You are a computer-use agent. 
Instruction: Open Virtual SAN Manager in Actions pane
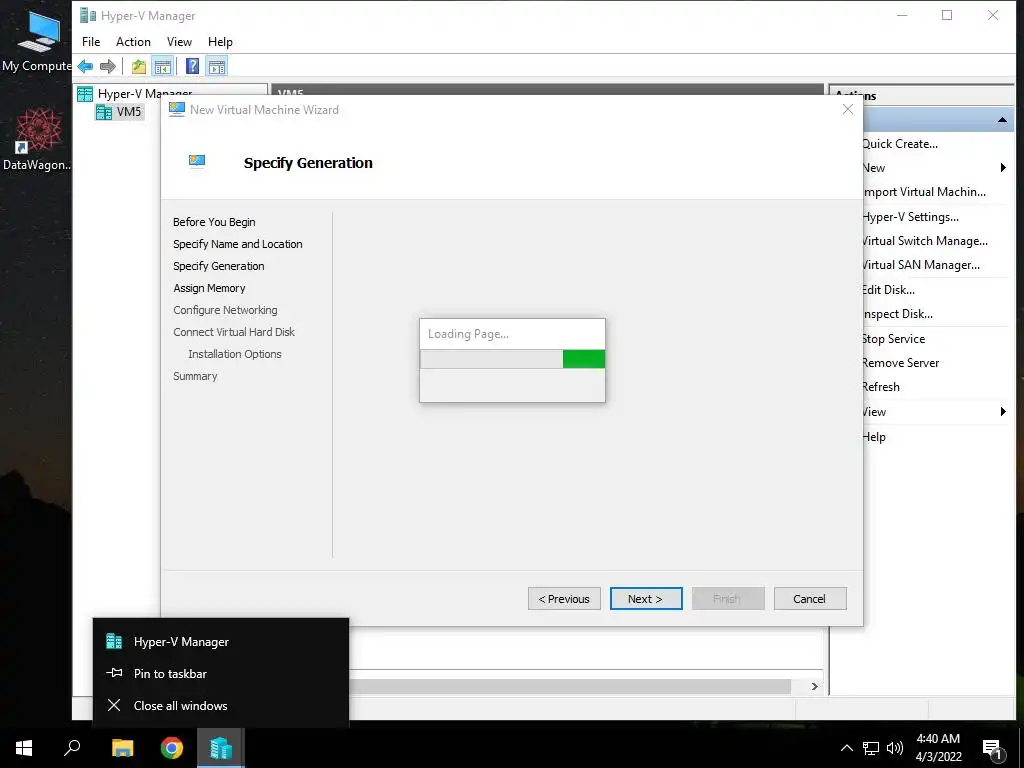tap(921, 265)
